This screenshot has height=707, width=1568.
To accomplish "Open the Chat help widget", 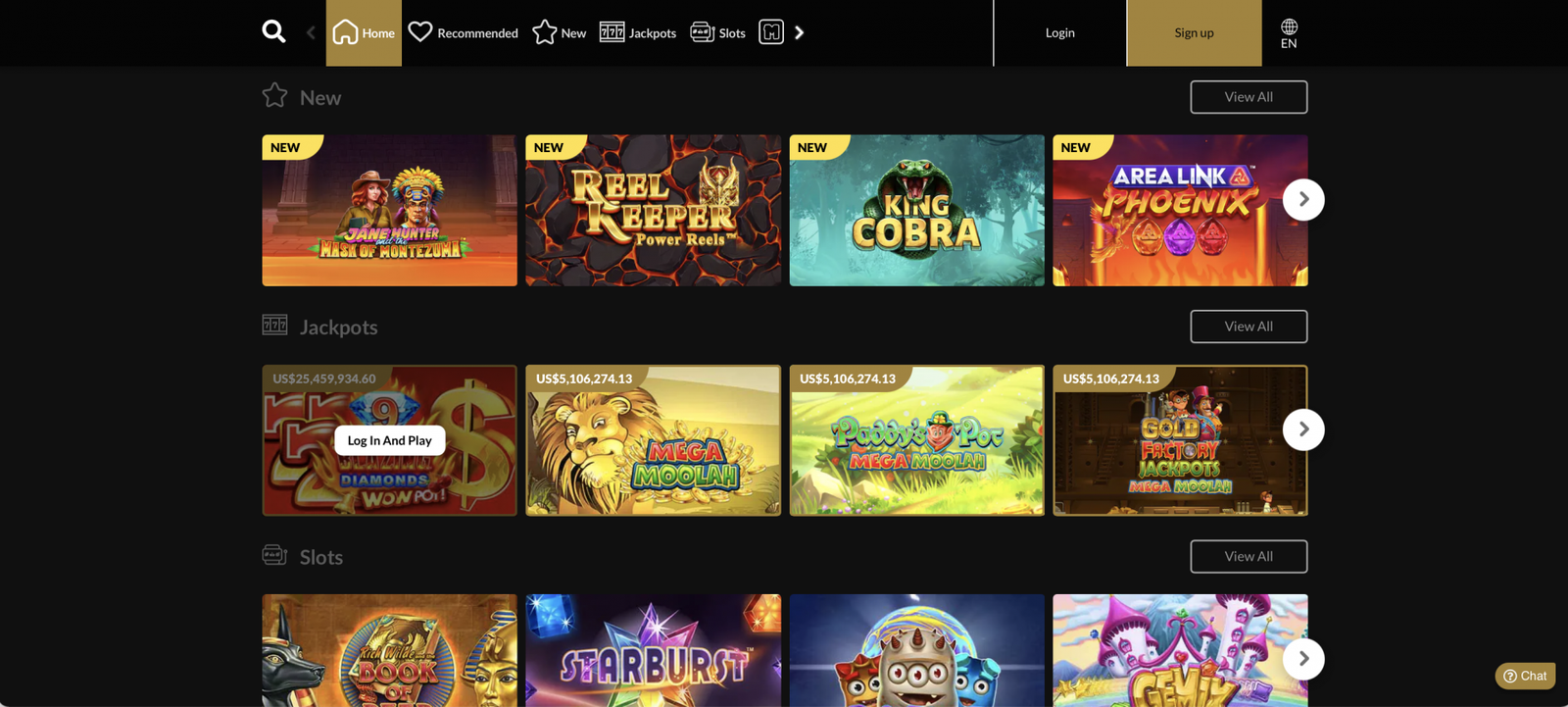I will click(x=1525, y=676).
